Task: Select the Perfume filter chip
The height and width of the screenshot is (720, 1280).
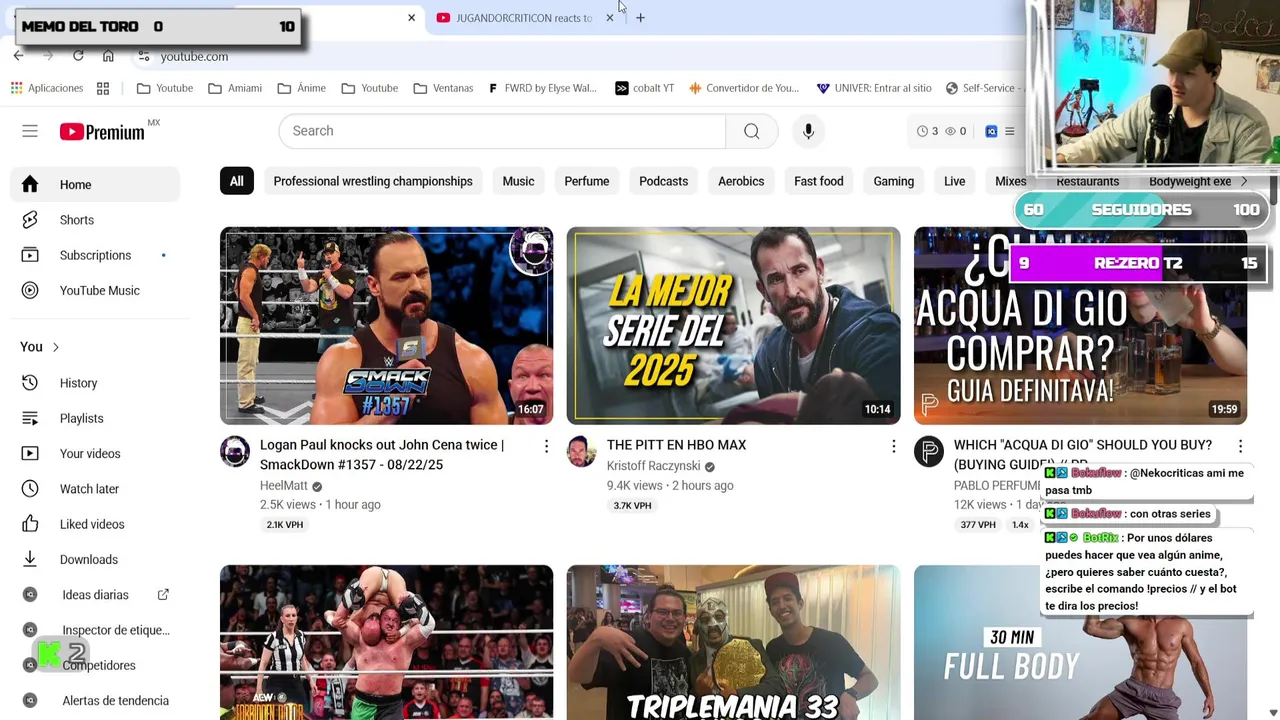Action: 587,181
